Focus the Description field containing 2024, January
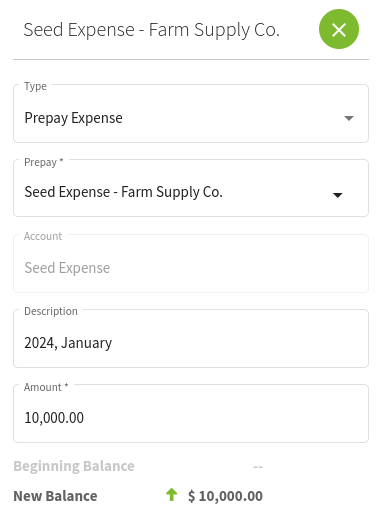The image size is (382, 525). coord(191,339)
